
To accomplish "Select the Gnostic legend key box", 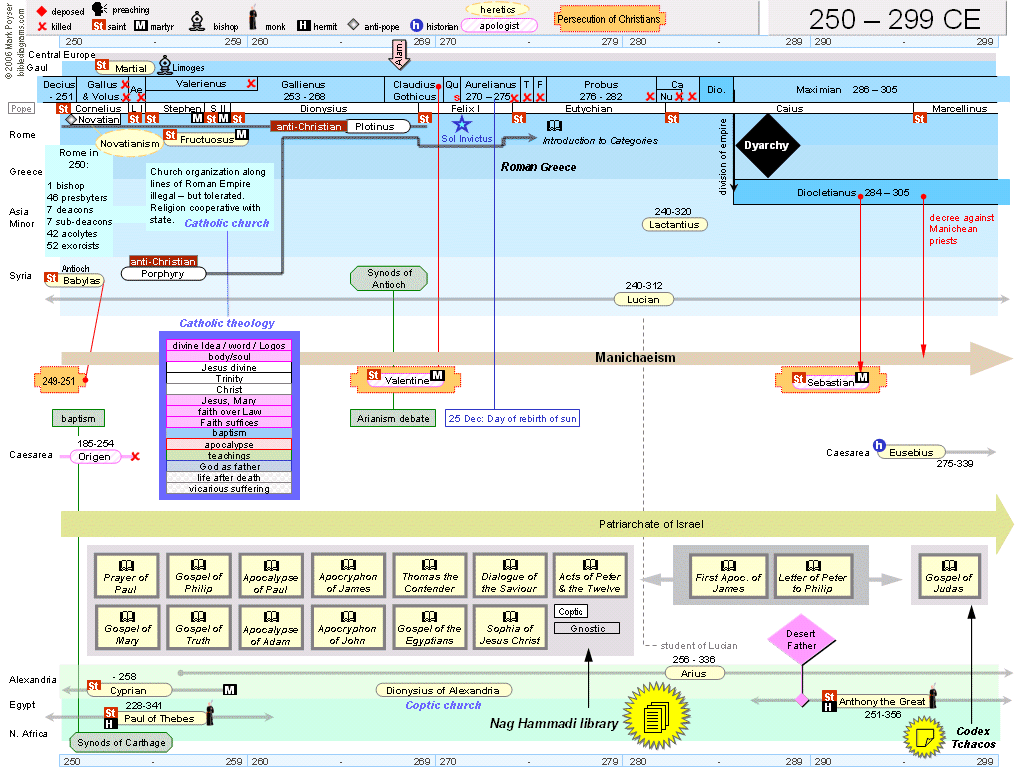I will point(586,628).
